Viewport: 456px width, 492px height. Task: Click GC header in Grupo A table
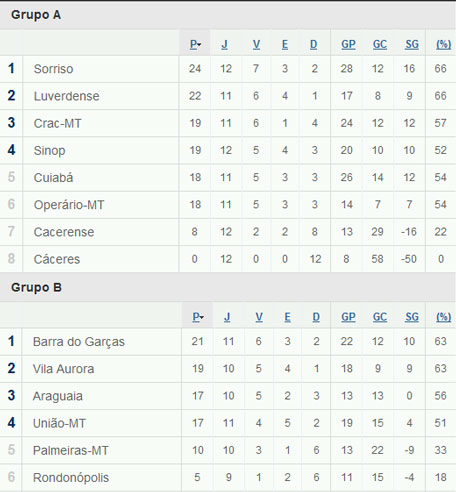tap(380, 44)
